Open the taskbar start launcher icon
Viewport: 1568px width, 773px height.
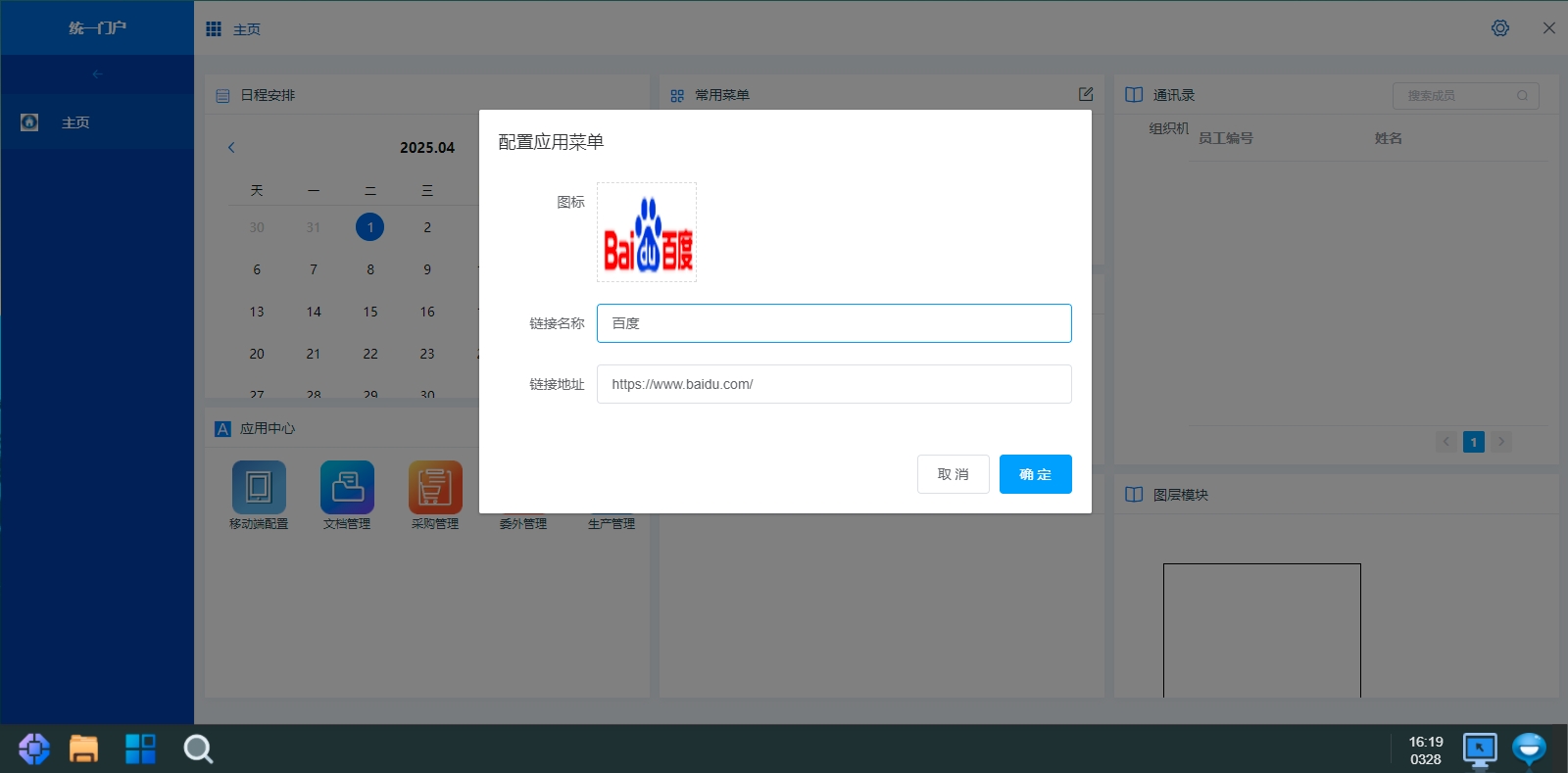(x=34, y=749)
